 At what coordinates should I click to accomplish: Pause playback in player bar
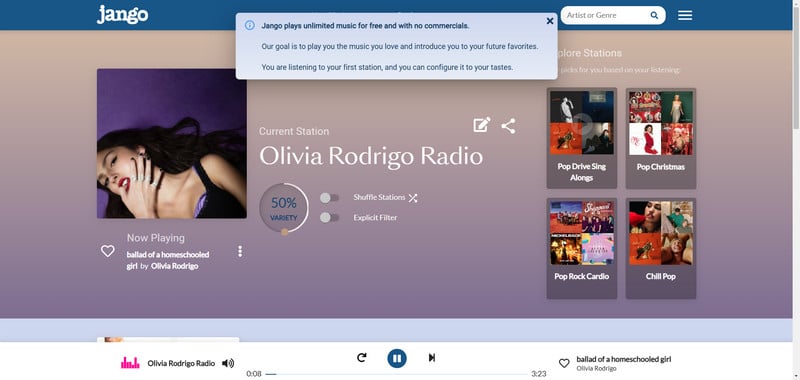point(397,358)
